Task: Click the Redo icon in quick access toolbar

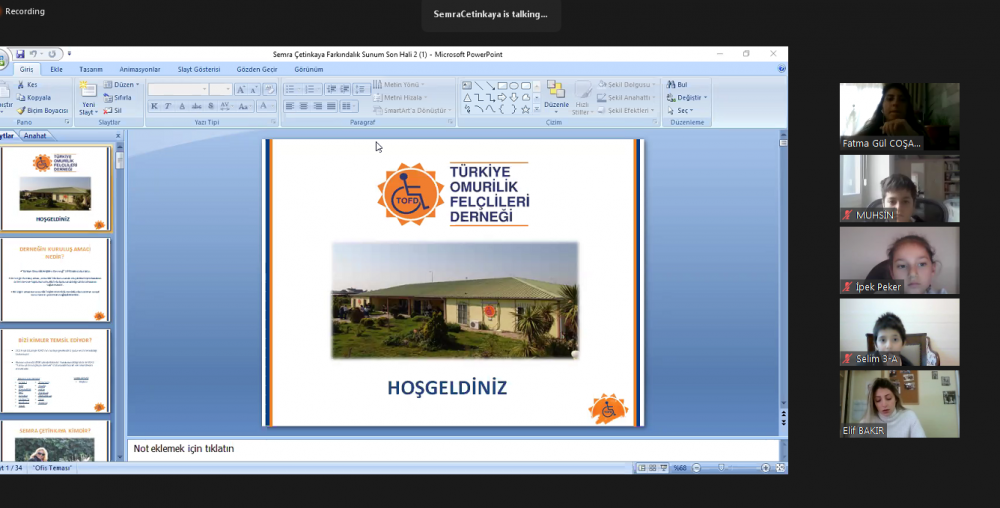Action: pos(52,54)
